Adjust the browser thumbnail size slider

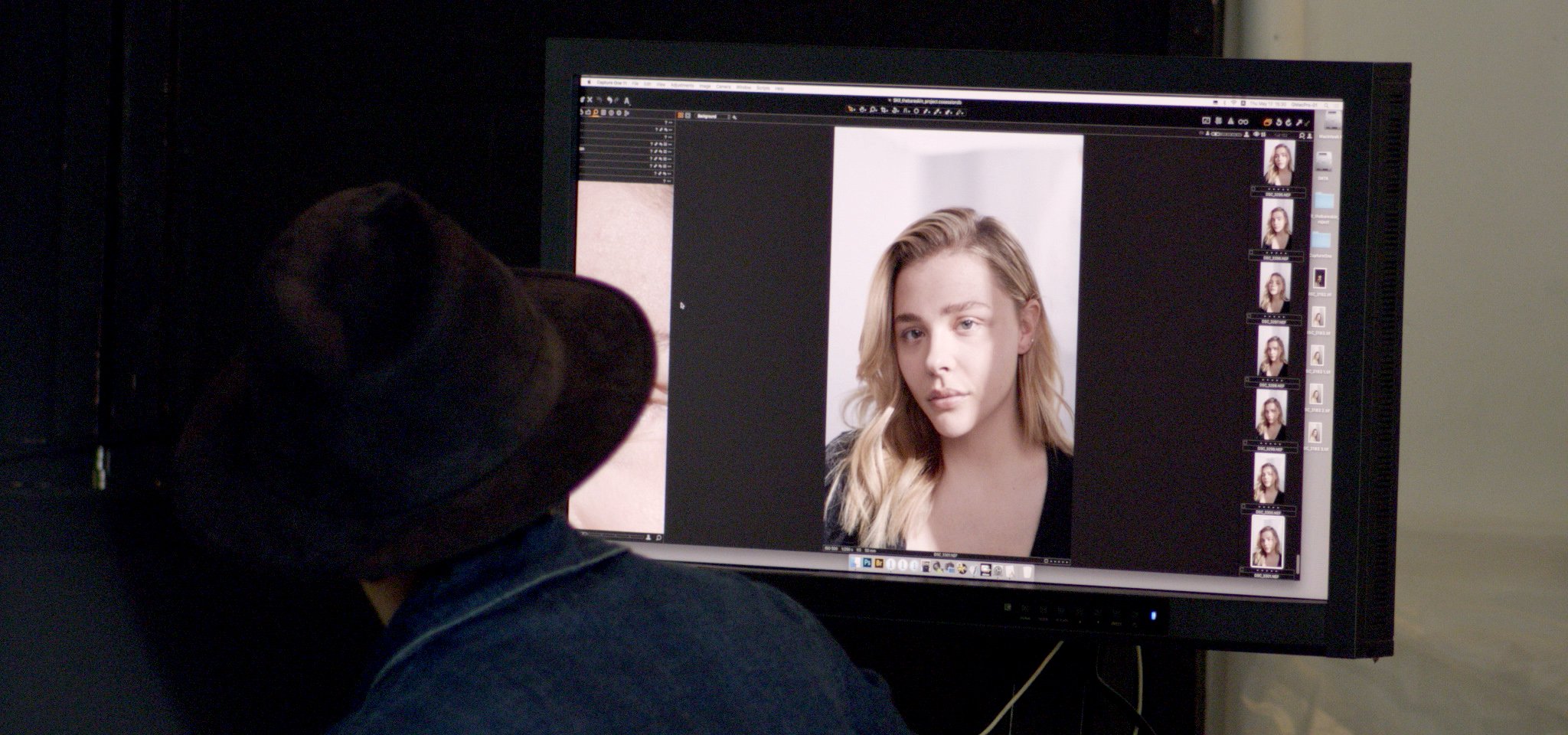pyautogui.click(x=1227, y=135)
